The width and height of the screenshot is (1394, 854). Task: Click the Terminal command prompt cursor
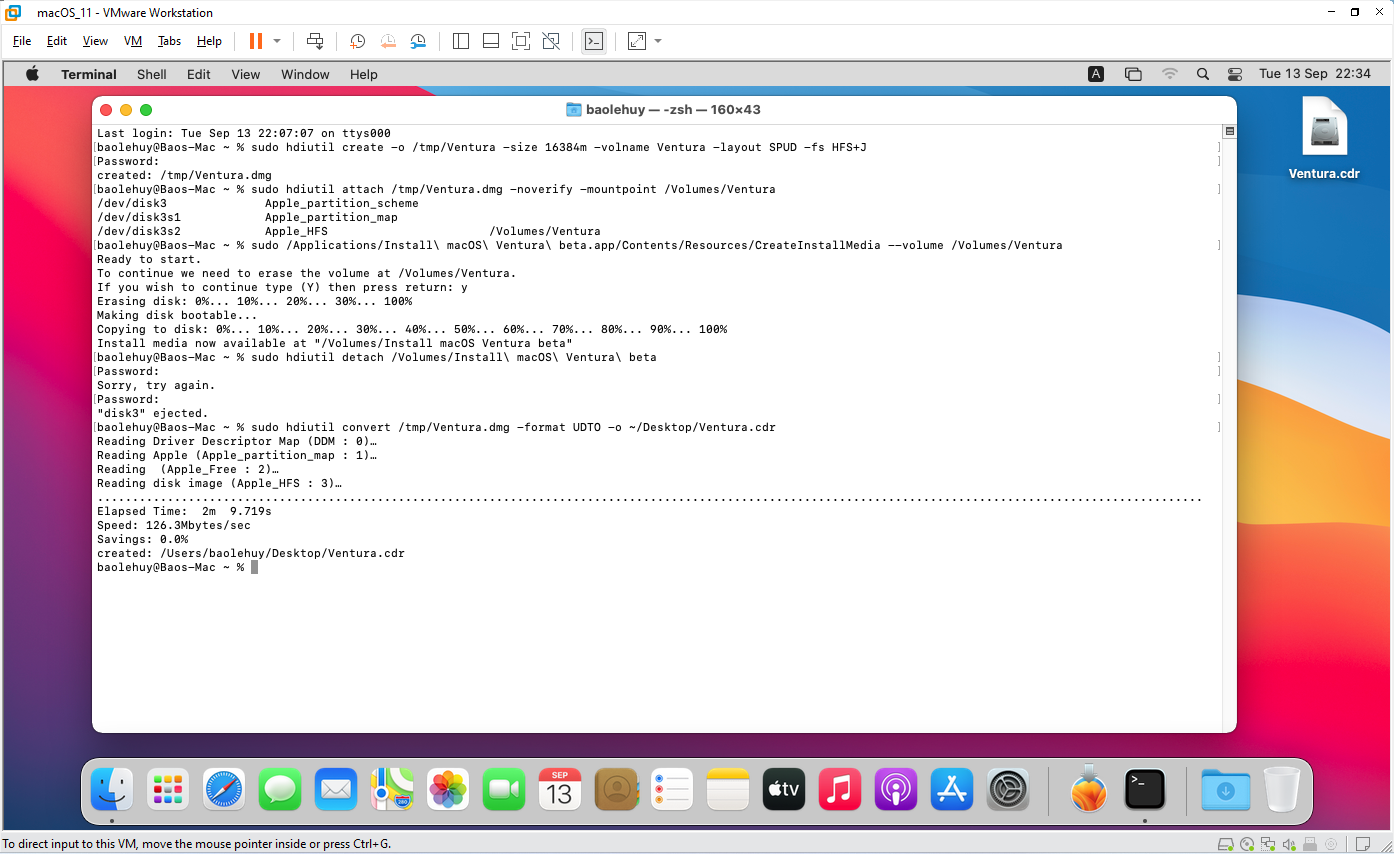[x=255, y=567]
